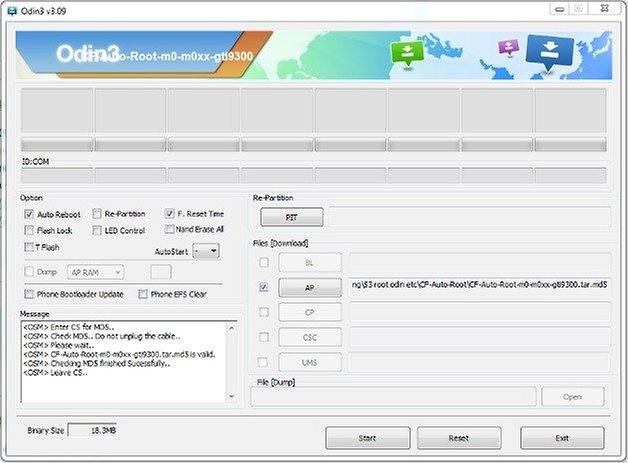Viewport: 628px width, 463px height.
Task: Close the Odin3 window
Action: pyautogui.click(x=605, y=8)
